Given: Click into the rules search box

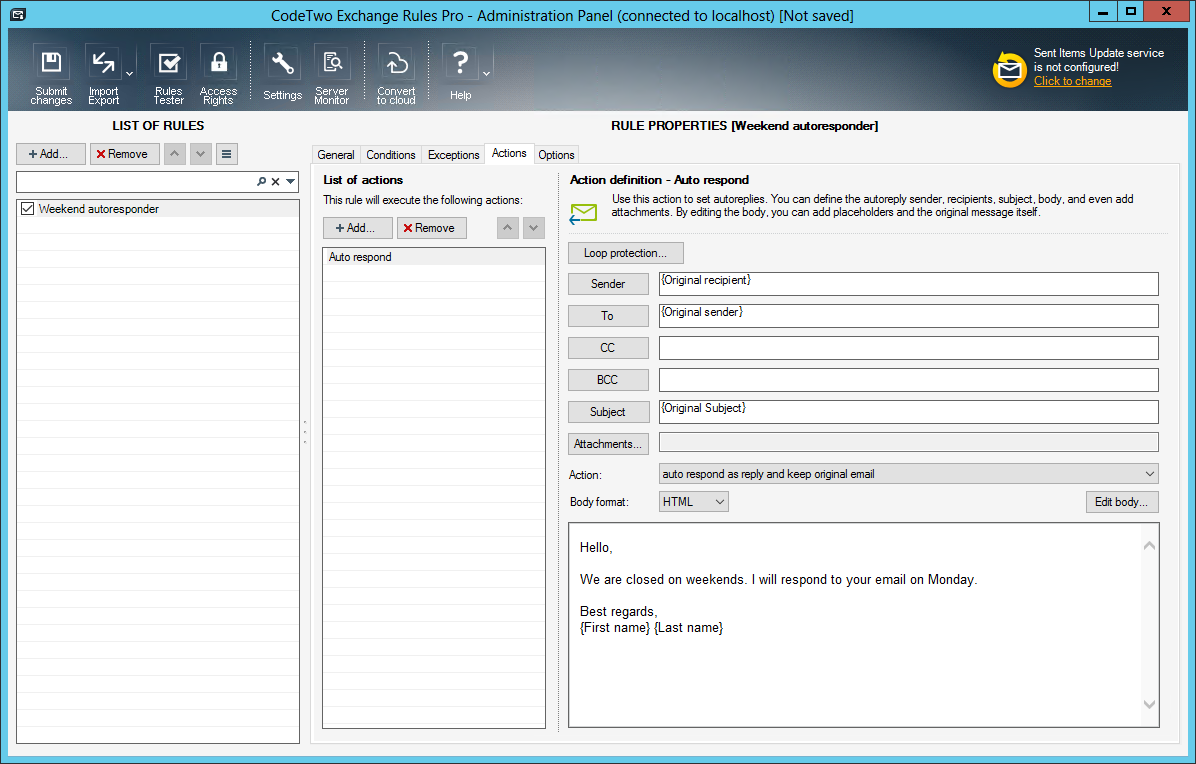Looking at the screenshot, I should [136, 181].
